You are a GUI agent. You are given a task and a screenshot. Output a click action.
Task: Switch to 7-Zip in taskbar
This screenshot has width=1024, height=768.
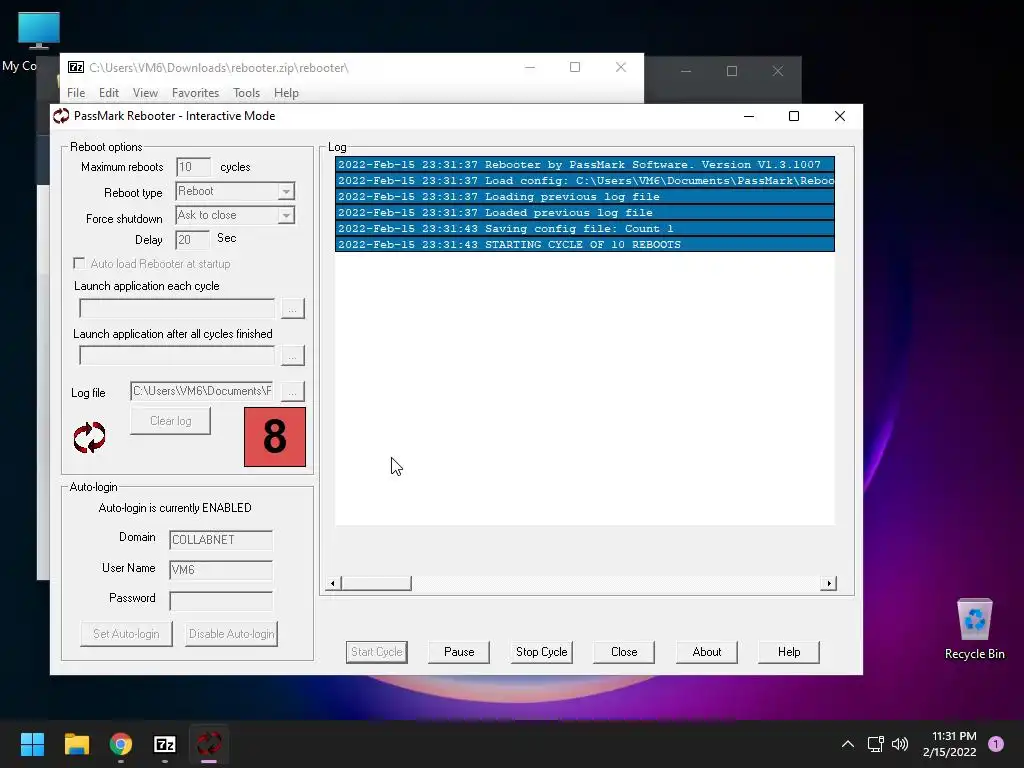click(165, 744)
